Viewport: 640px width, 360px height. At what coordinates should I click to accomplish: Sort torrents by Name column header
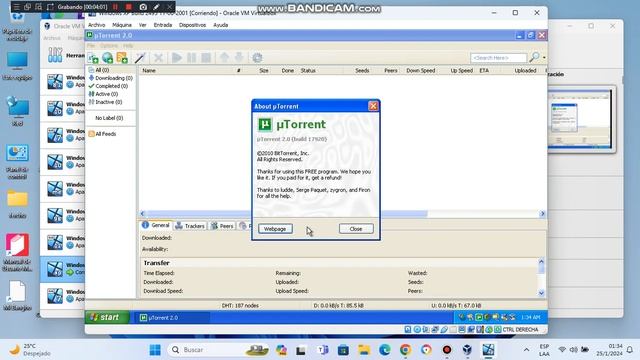[x=149, y=71]
